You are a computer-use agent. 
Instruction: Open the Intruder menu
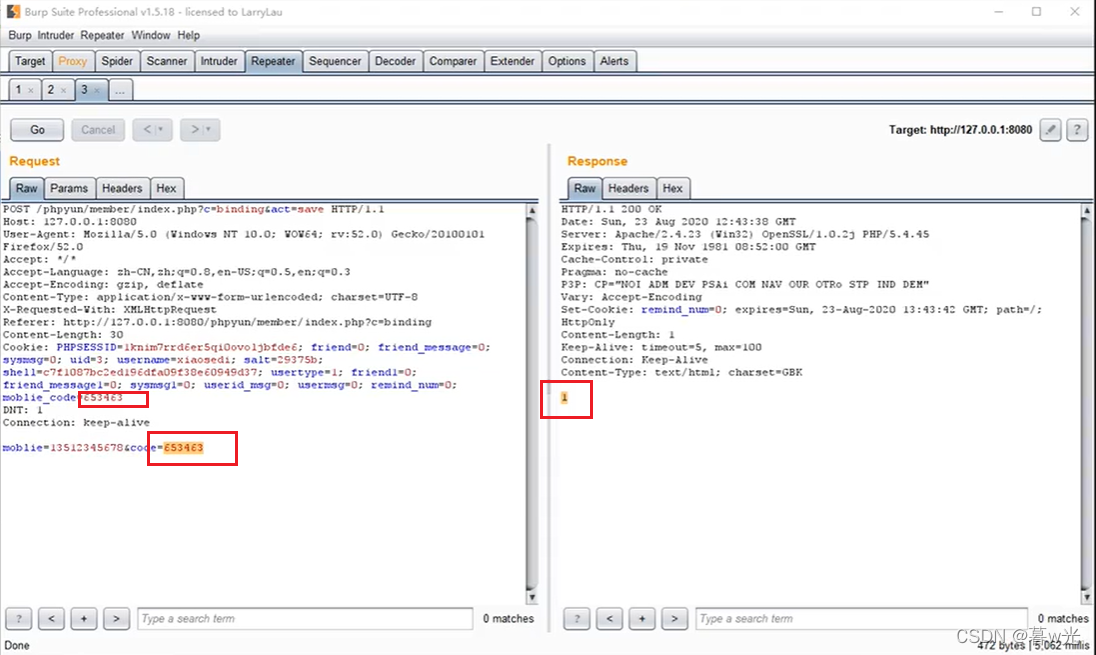click(x=55, y=35)
